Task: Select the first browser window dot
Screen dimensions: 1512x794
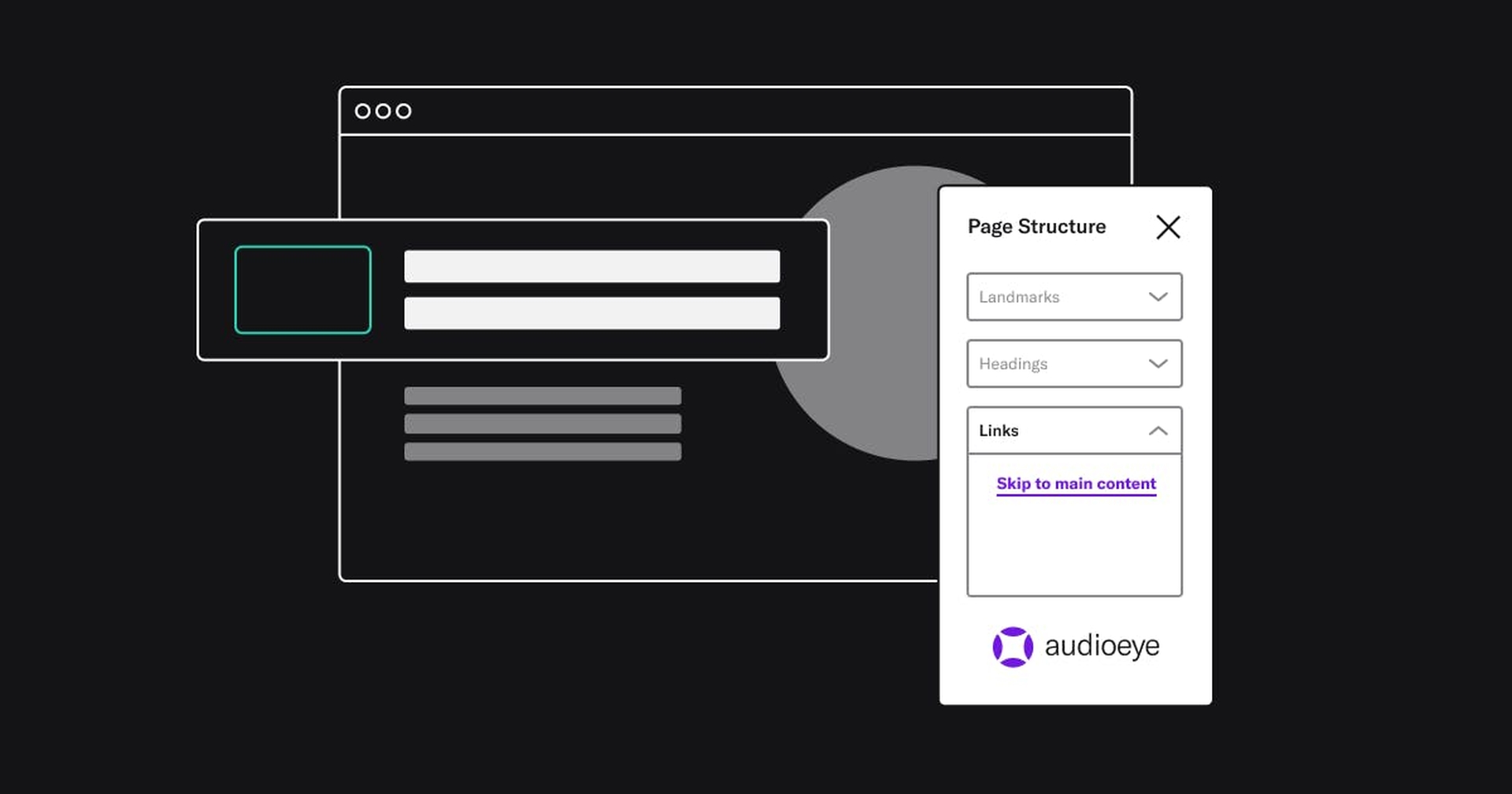Action: point(363,111)
